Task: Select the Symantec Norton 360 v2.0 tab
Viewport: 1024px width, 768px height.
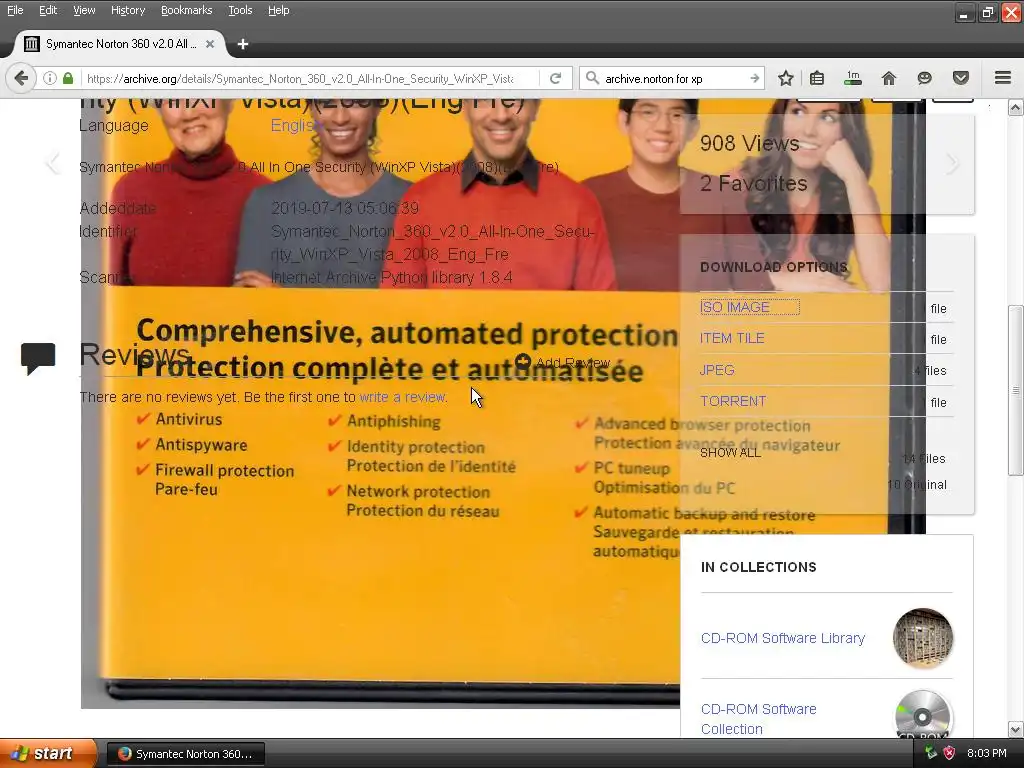Action: pos(120,44)
